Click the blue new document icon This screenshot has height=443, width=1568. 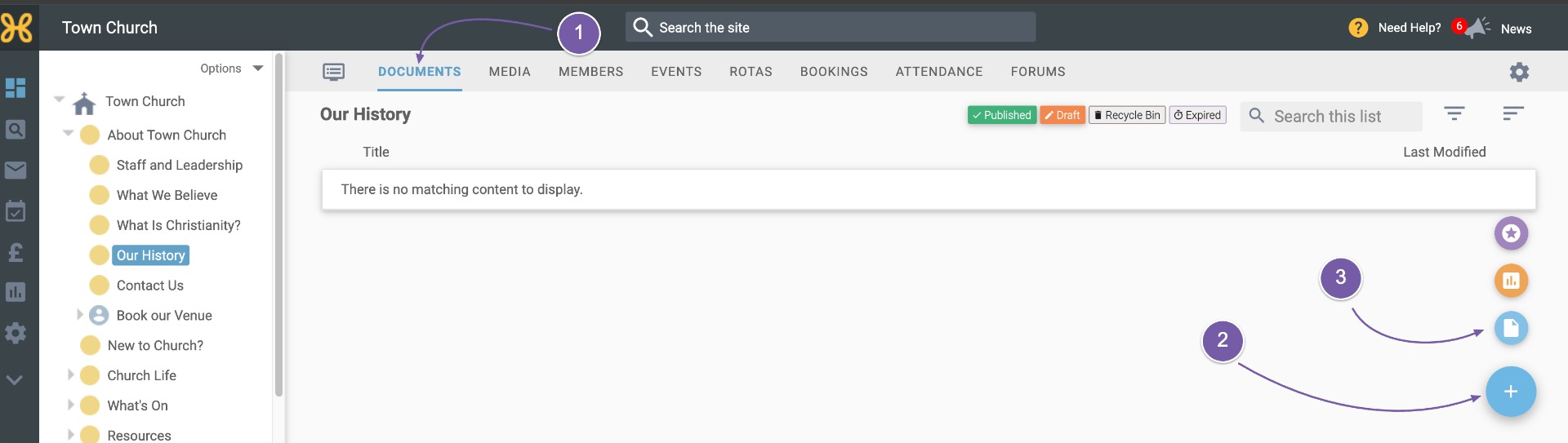coord(1511,328)
